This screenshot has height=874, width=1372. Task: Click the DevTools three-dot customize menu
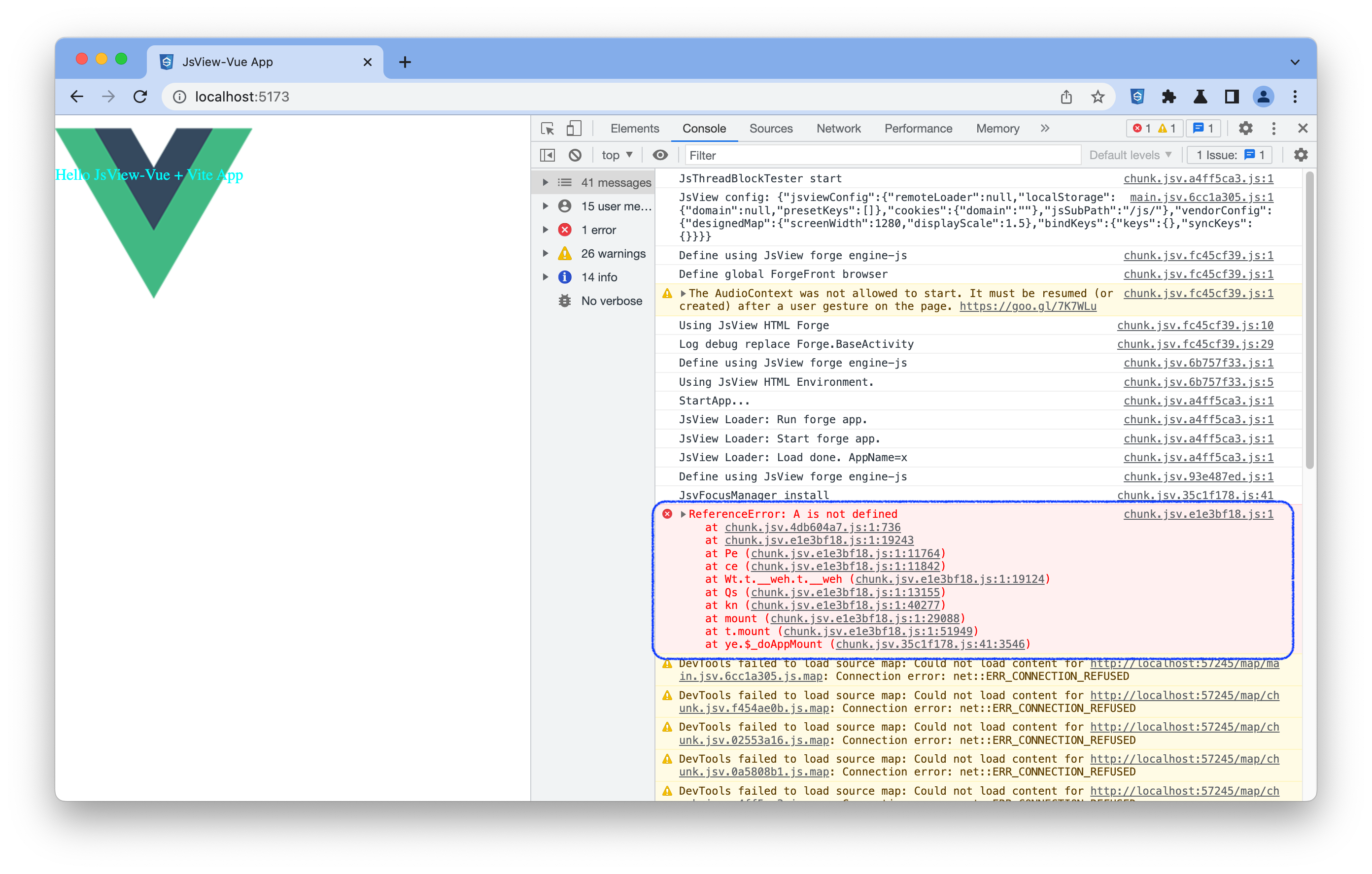(1274, 128)
